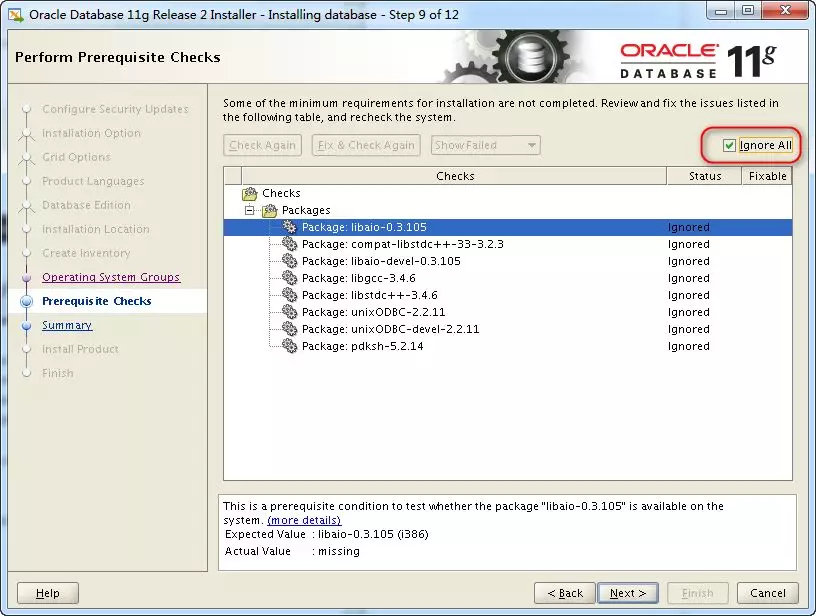
Task: Select row Package: libaio-devel-0.3.105
Action: [x=508, y=261]
